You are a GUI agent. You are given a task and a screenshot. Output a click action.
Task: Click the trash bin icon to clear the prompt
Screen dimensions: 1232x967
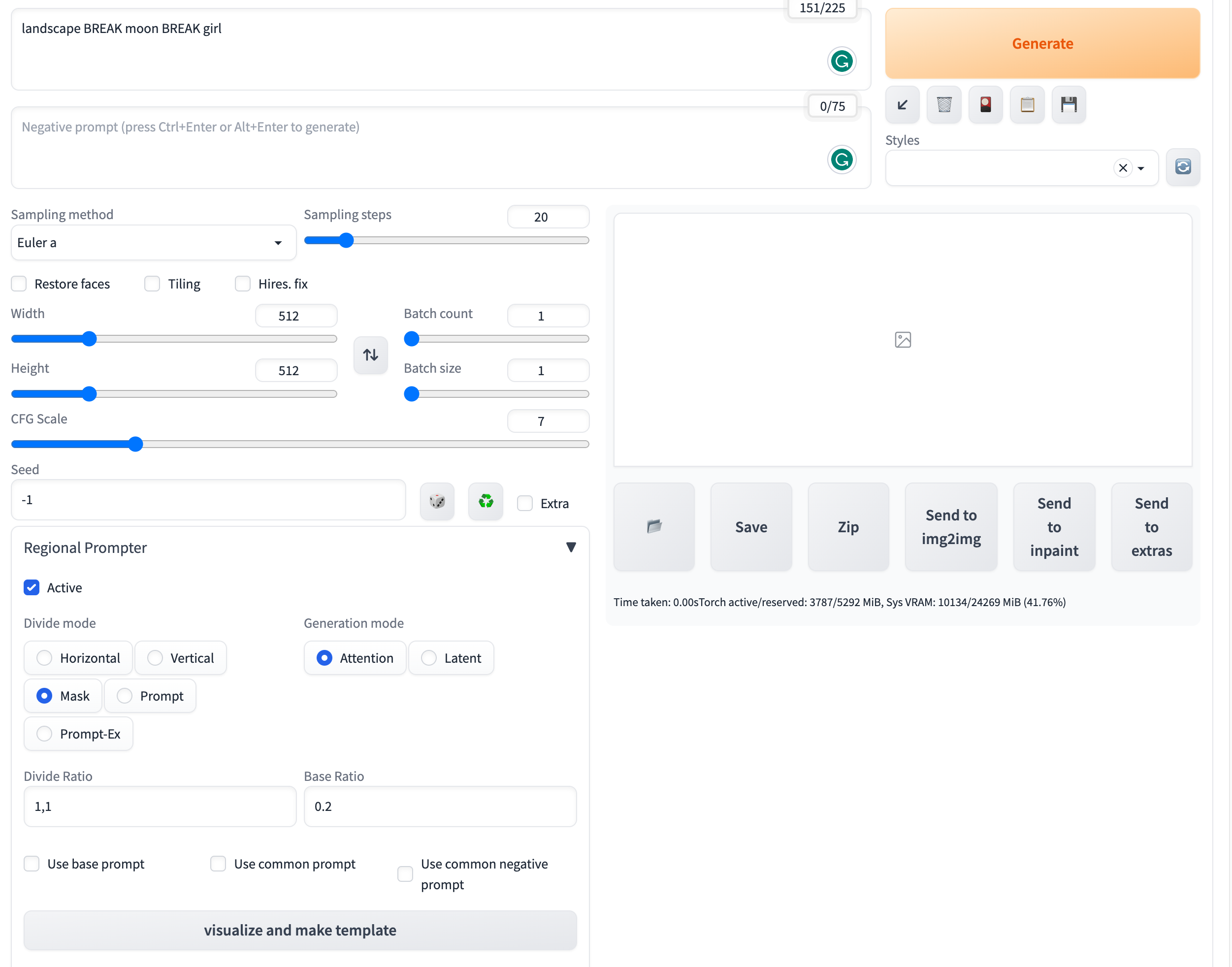(x=944, y=105)
